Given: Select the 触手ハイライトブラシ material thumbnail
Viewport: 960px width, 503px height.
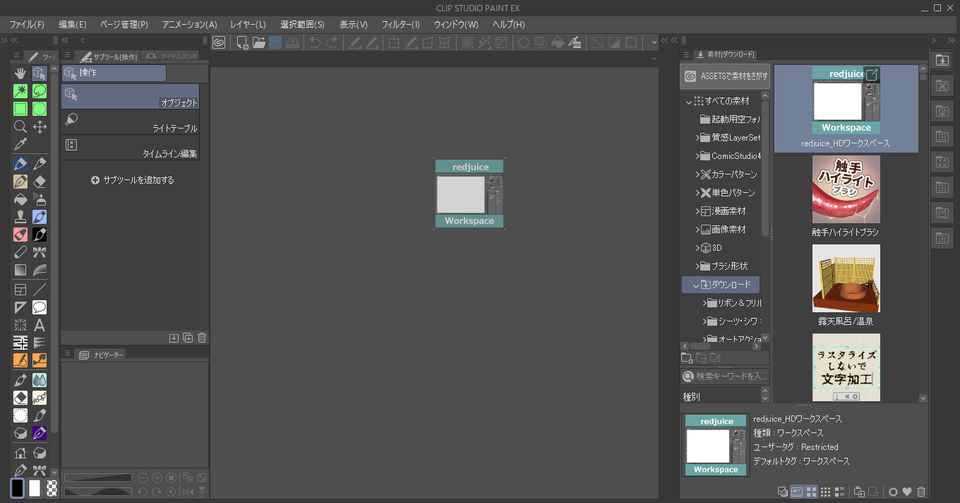Looking at the screenshot, I should tap(846, 189).
